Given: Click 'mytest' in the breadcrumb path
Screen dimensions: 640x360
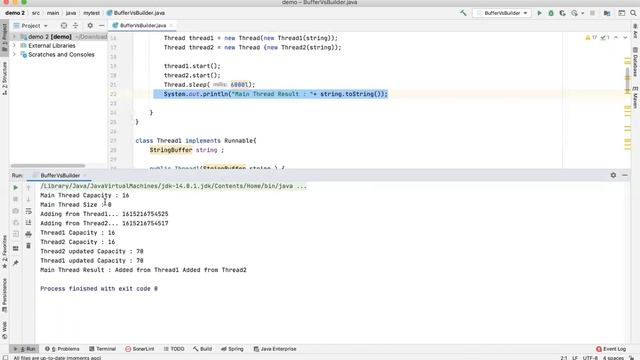Looking at the screenshot, I should tap(91, 13).
